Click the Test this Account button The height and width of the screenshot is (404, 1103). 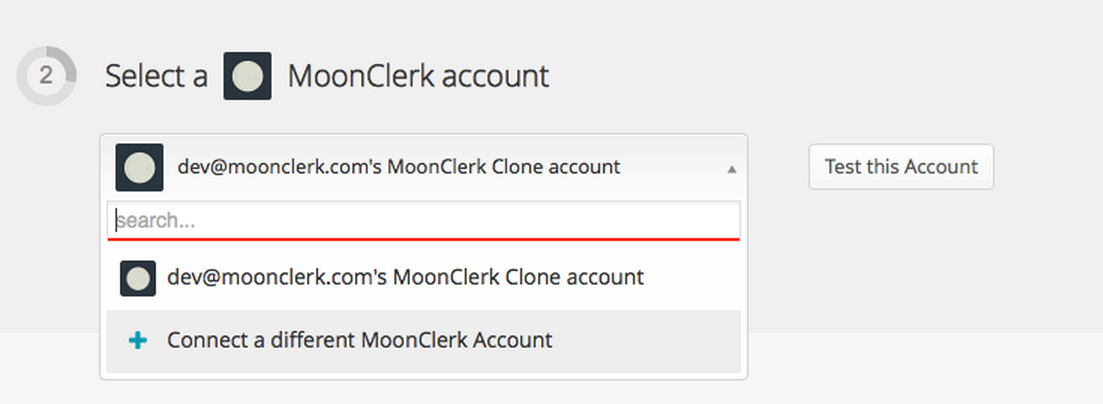click(901, 167)
